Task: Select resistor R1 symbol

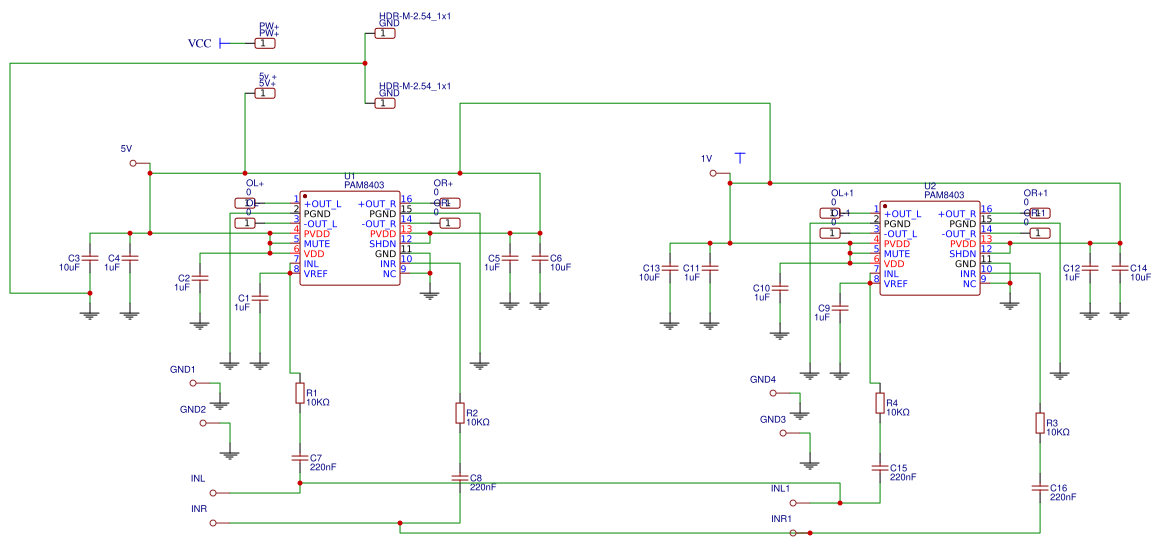Action: pos(300,392)
